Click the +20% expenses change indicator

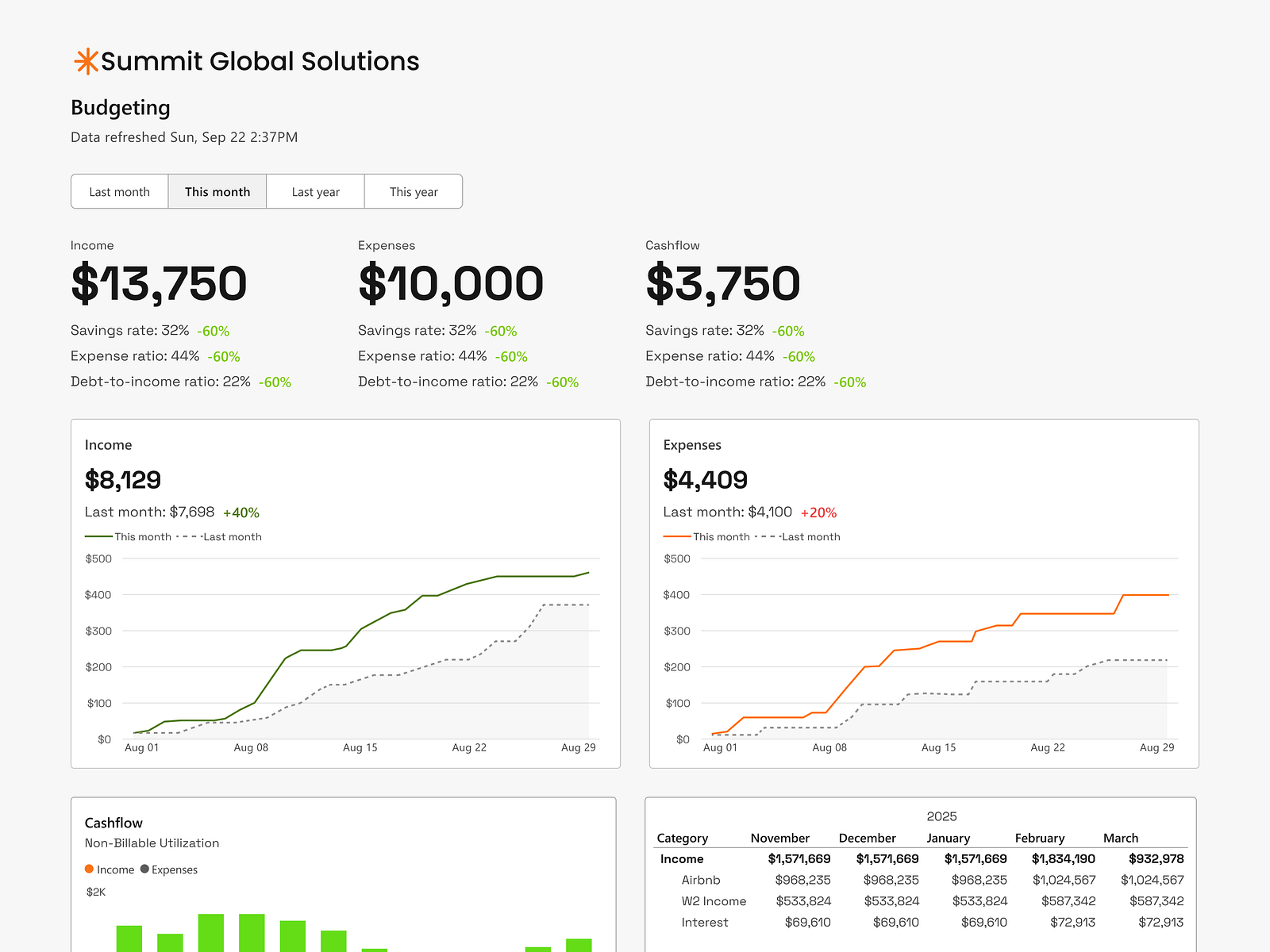coord(818,512)
